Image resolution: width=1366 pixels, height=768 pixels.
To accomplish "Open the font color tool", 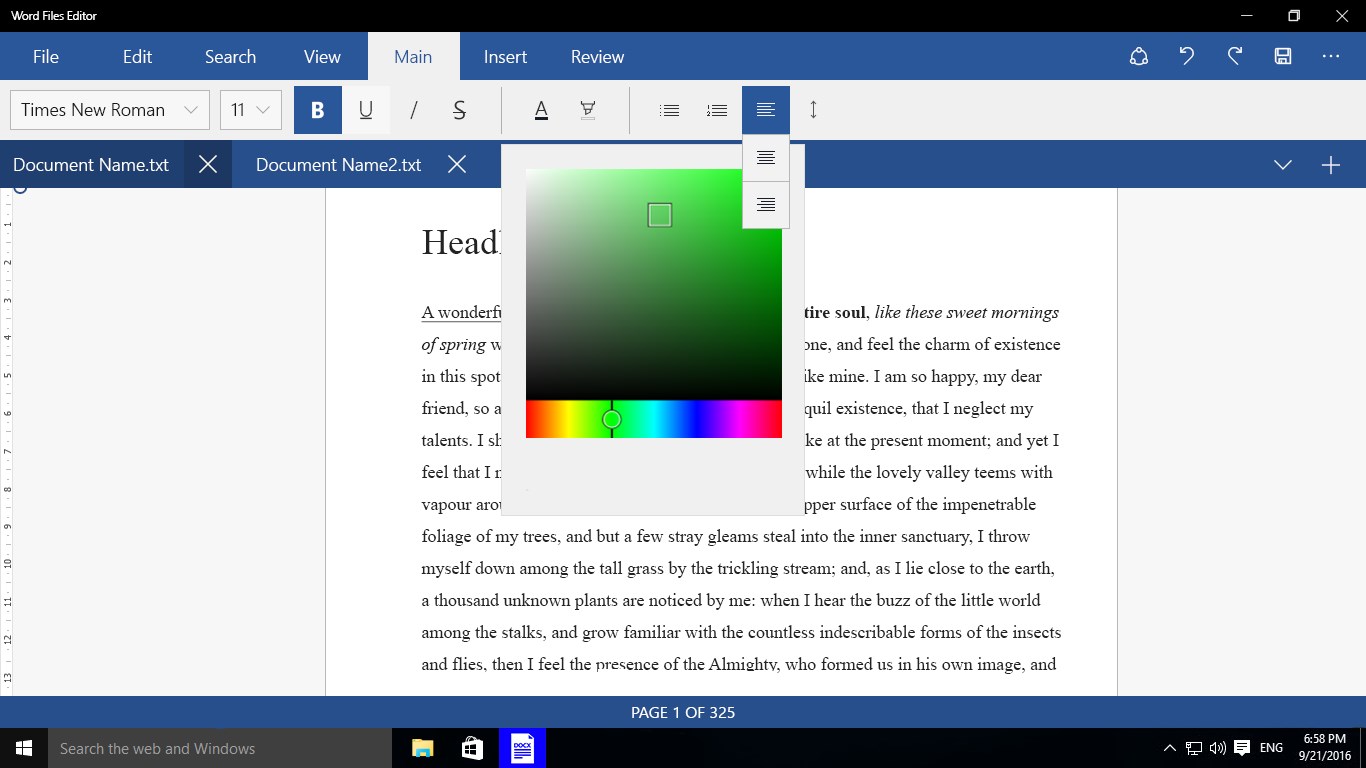I will [540, 110].
